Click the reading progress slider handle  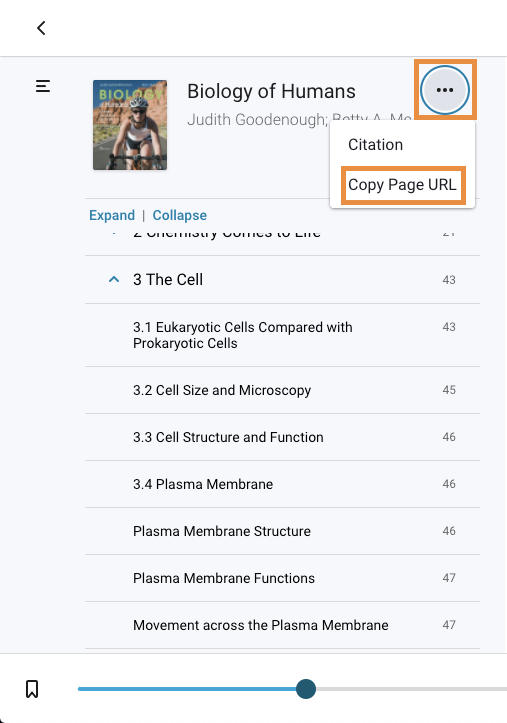pyautogui.click(x=306, y=689)
